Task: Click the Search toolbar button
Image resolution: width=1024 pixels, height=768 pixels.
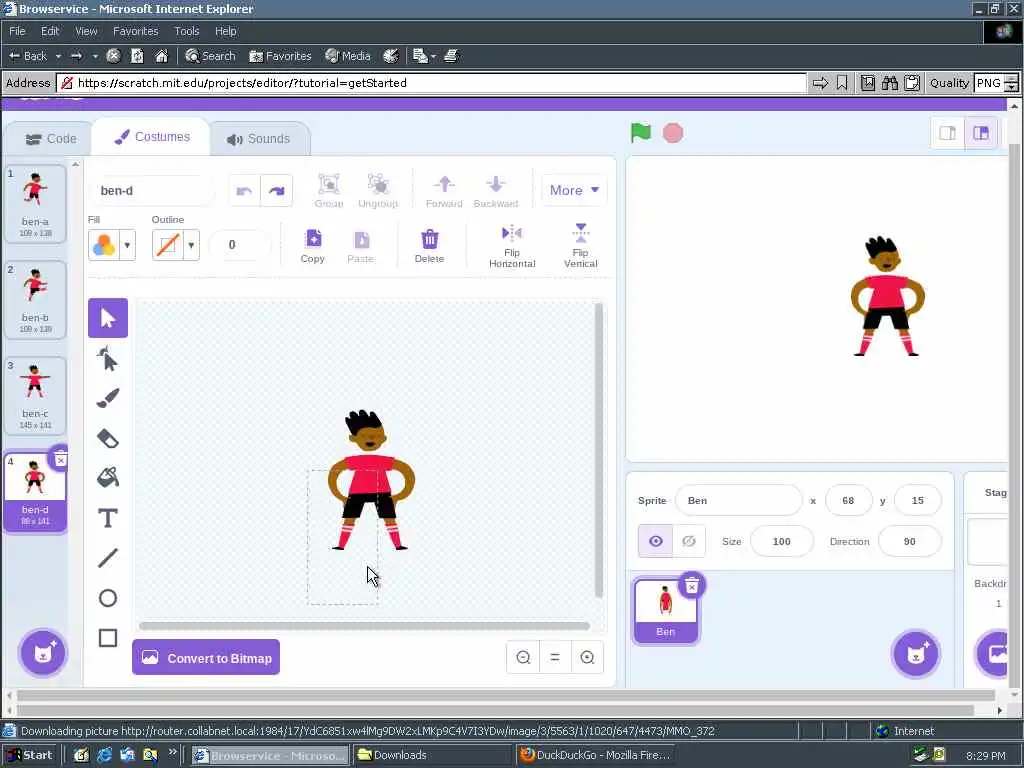Action: tap(210, 56)
